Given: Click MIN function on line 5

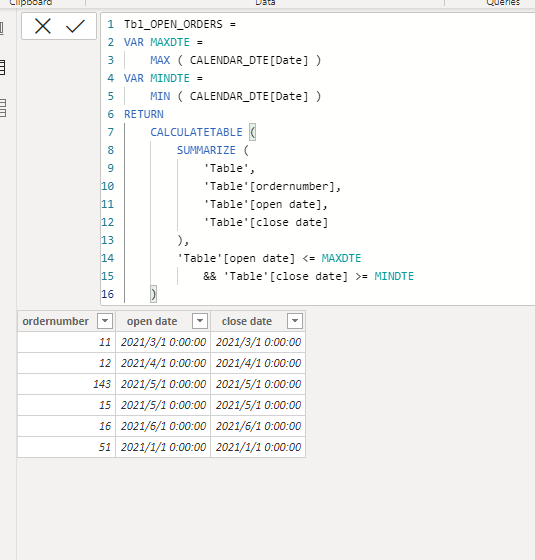Looking at the screenshot, I should (160, 96).
